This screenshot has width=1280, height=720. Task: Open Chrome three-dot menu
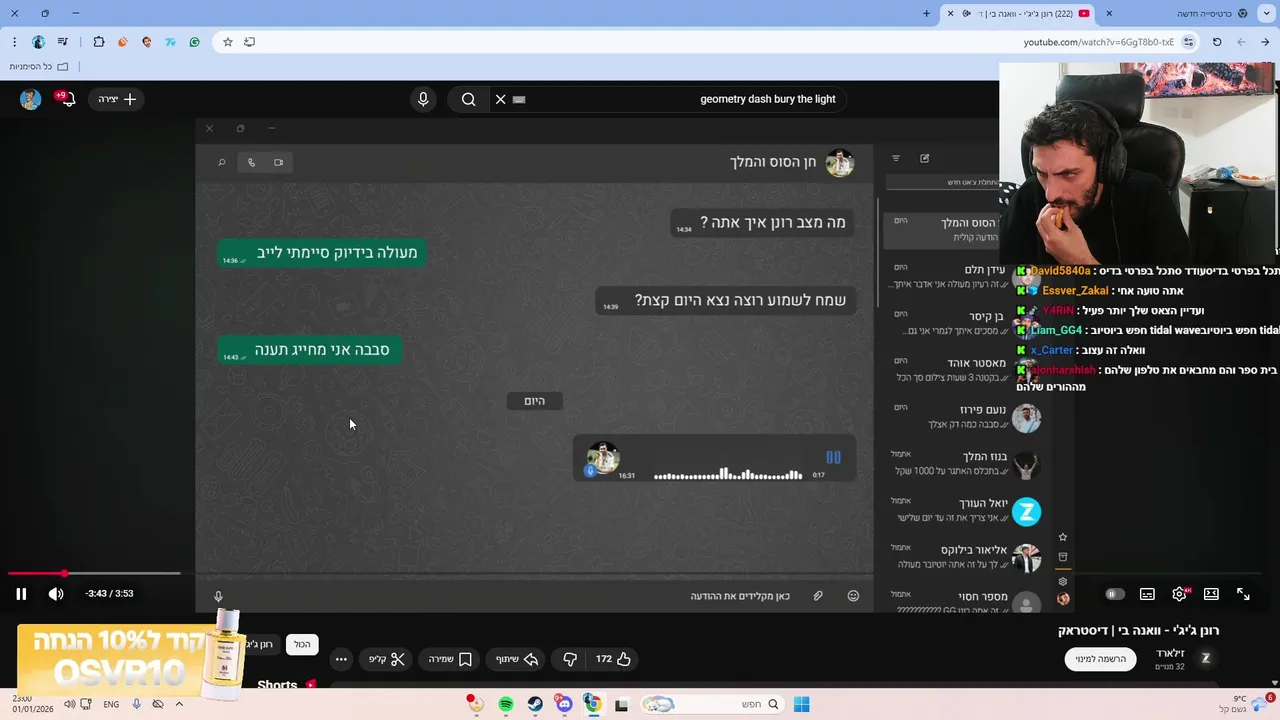[x=14, y=42]
